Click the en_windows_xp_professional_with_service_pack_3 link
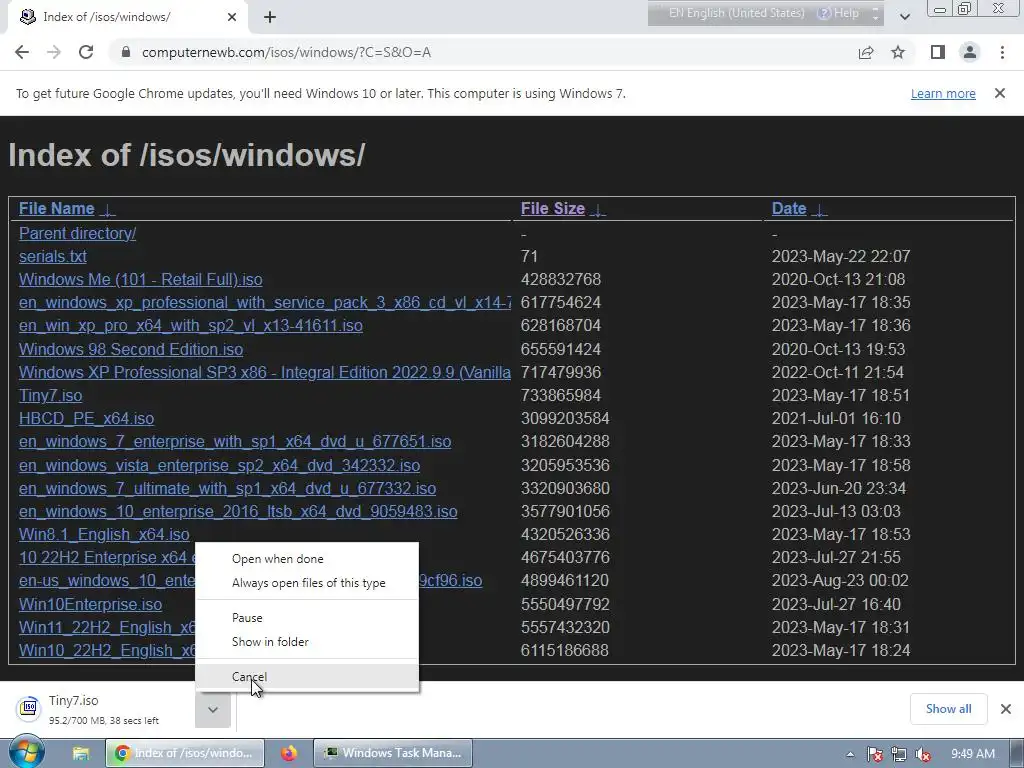The height and width of the screenshot is (768, 1024). click(264, 302)
